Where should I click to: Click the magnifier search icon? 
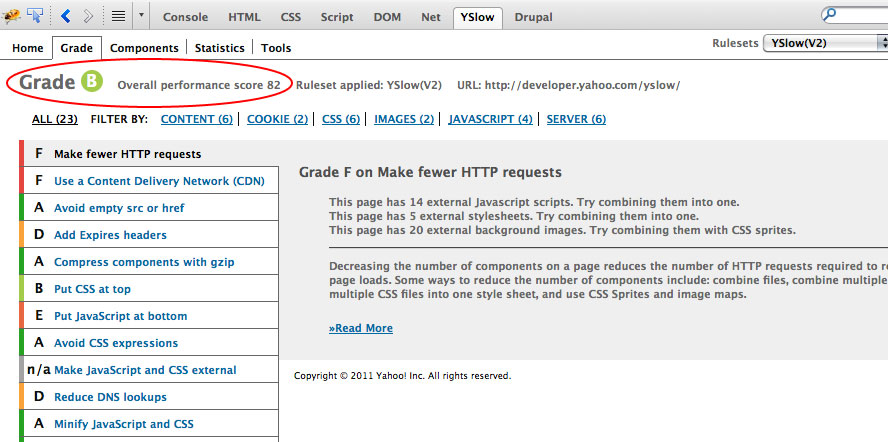[x=830, y=15]
